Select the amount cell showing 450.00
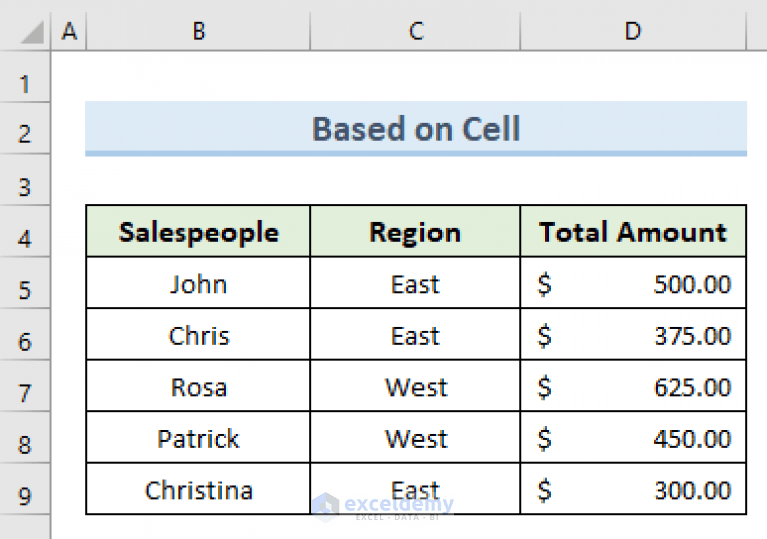The height and width of the screenshot is (539, 767). tap(633, 438)
